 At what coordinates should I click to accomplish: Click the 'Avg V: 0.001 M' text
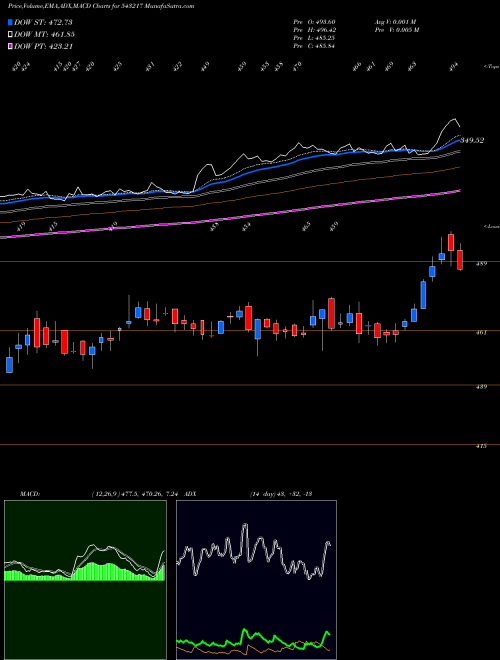click(396, 22)
